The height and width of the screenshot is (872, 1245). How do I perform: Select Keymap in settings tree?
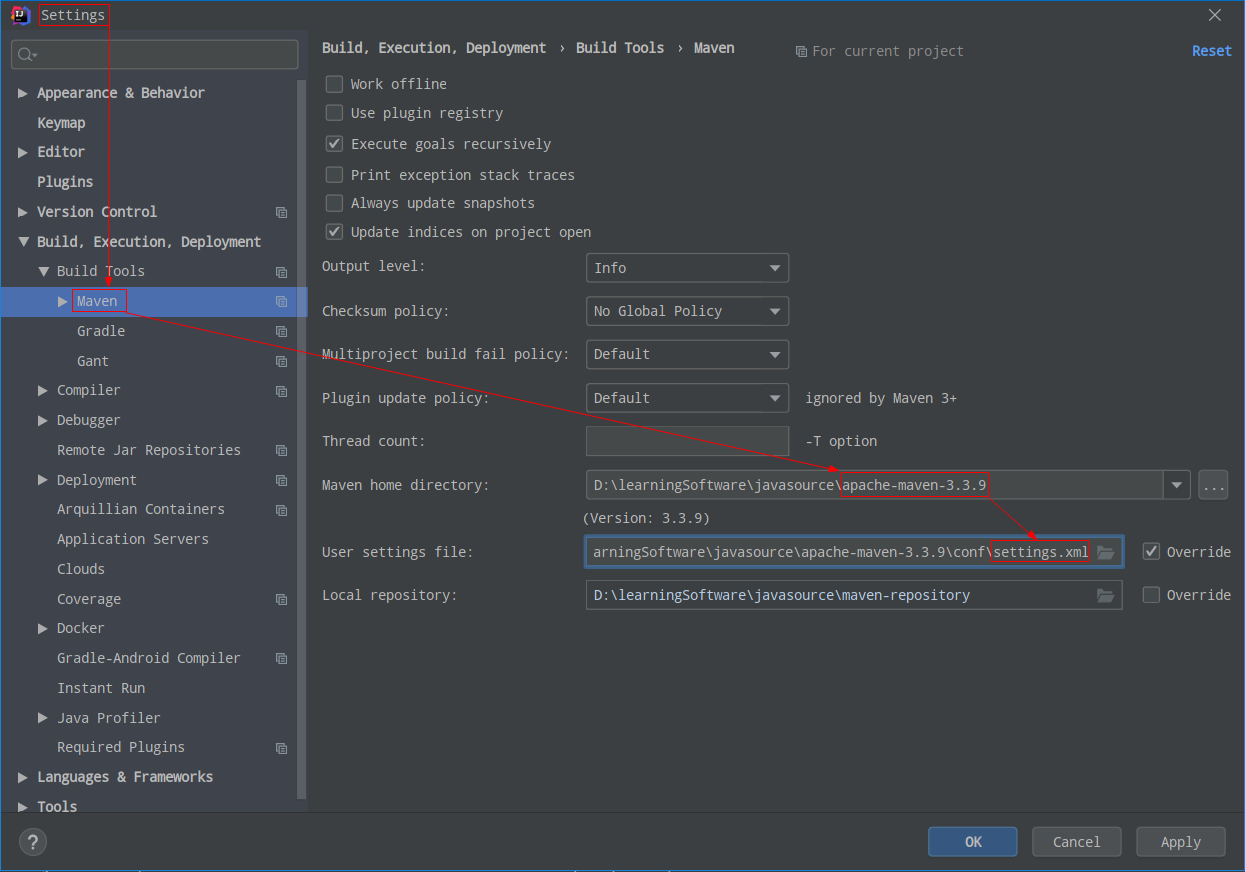61,123
